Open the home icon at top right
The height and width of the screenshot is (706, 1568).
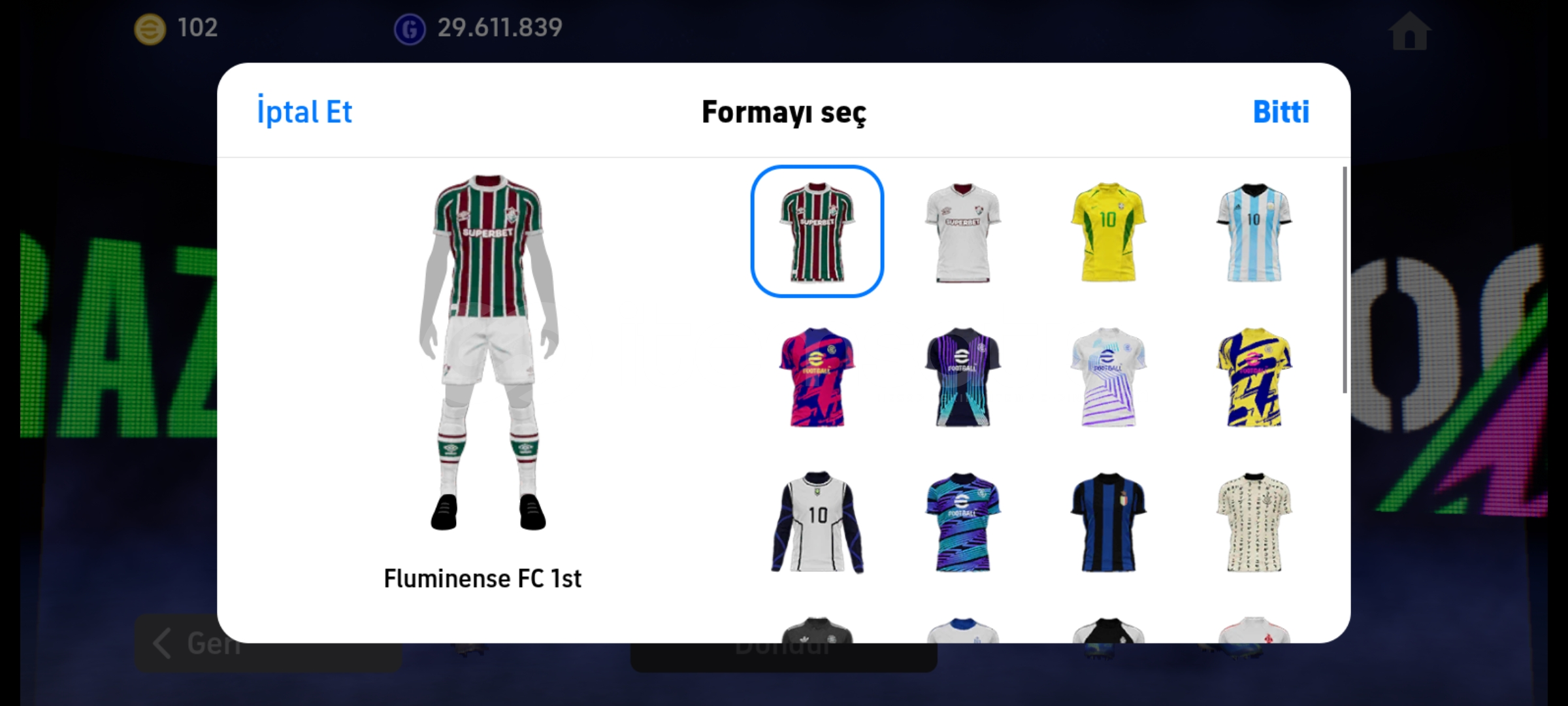(x=1409, y=31)
